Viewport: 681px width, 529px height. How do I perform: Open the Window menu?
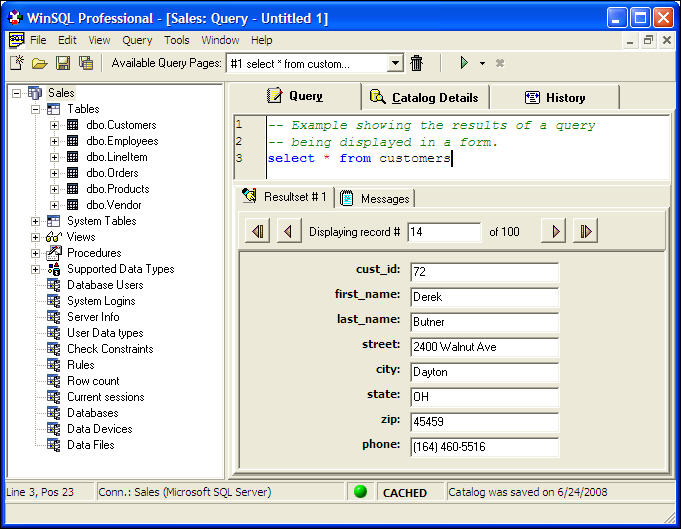(x=220, y=40)
